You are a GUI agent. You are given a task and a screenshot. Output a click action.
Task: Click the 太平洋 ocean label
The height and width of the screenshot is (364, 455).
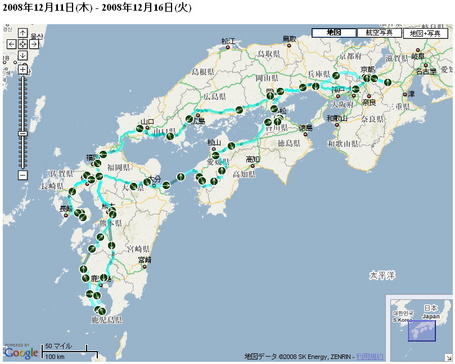(x=382, y=275)
